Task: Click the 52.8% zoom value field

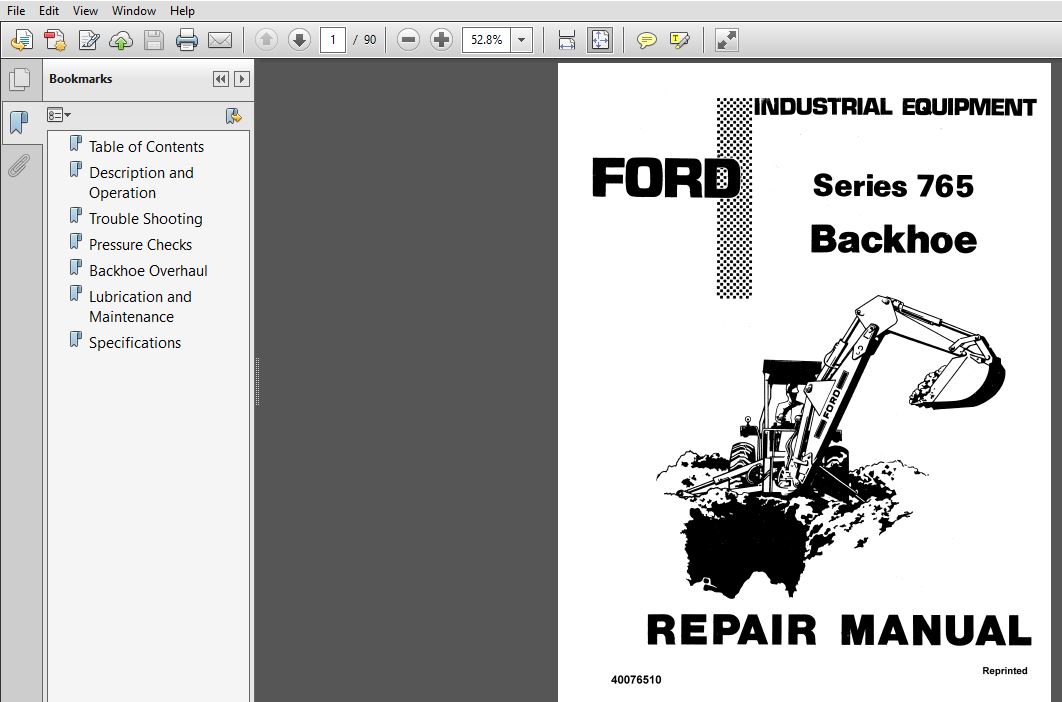Action: point(486,40)
